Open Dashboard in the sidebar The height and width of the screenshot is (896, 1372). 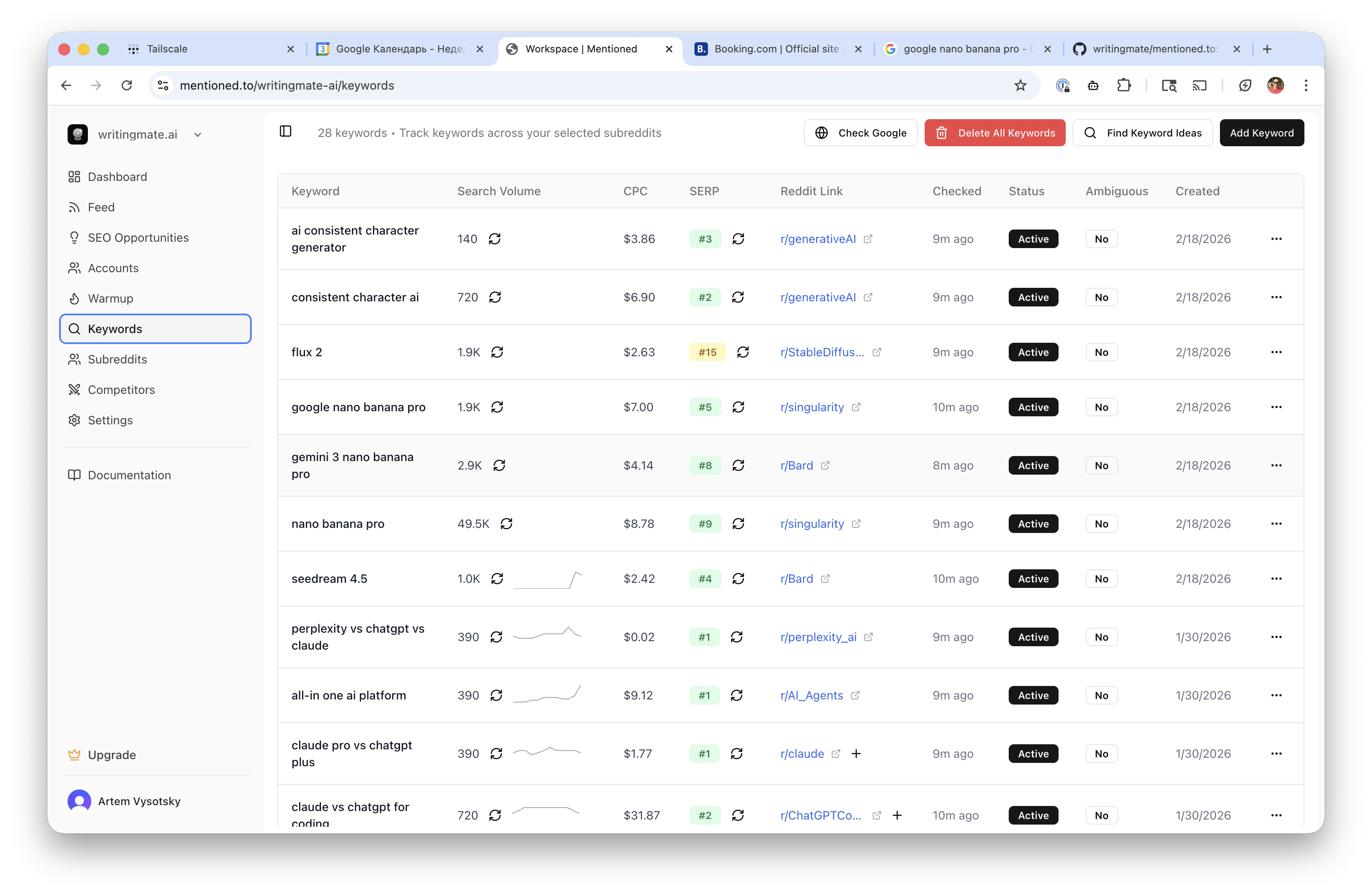pos(155,177)
